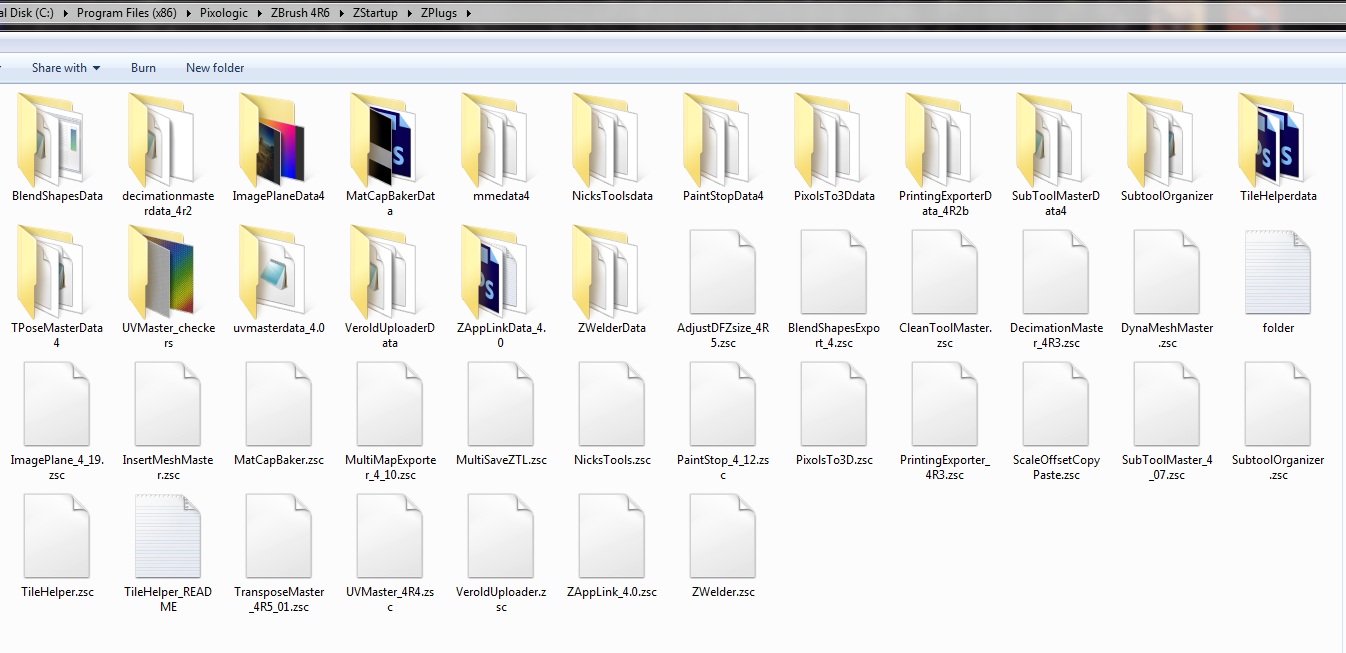1346x653 pixels.
Task: Select the CleanToolMaster.zsc file icon
Action: point(945,272)
